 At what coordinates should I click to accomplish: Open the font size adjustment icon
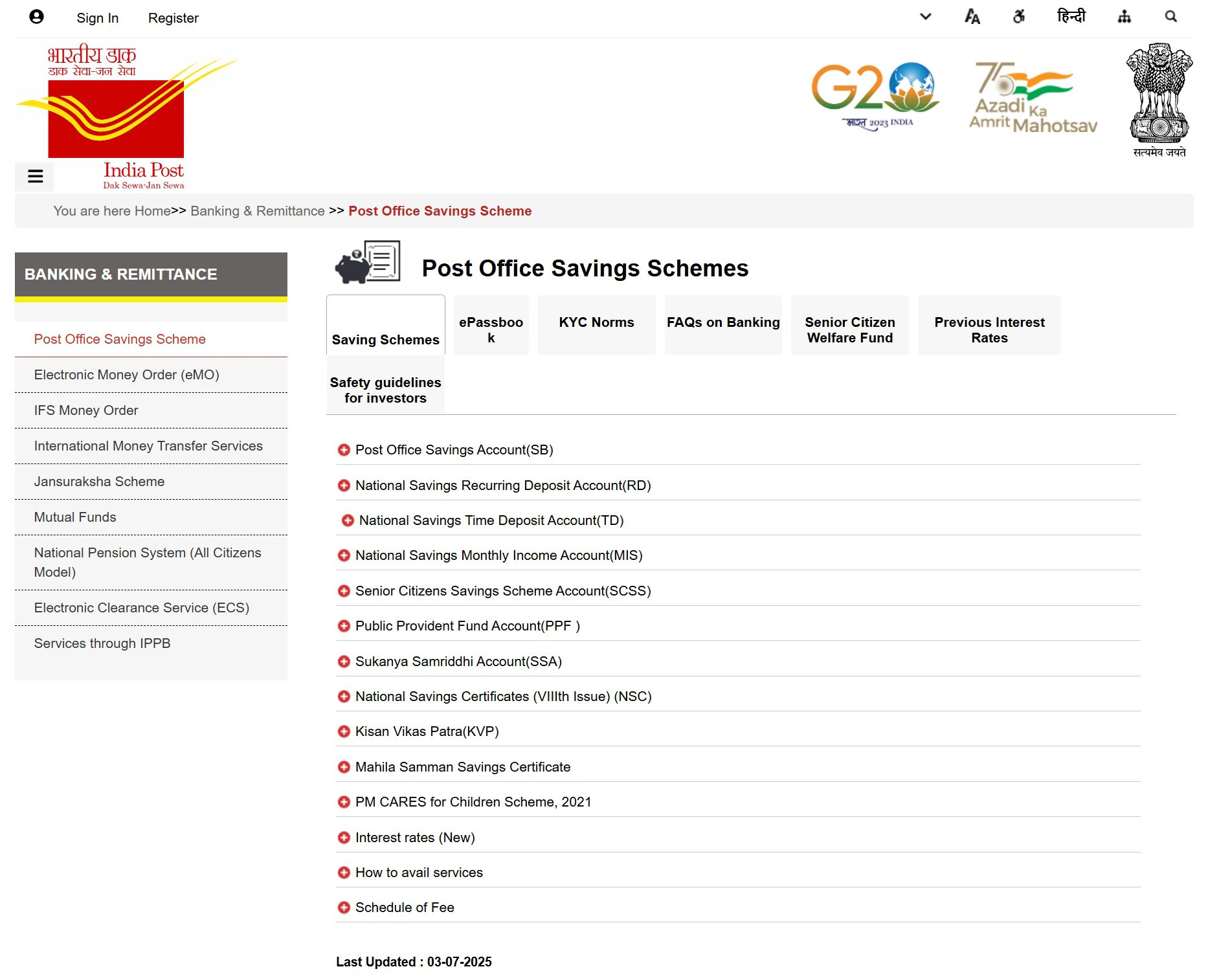pos(972,17)
